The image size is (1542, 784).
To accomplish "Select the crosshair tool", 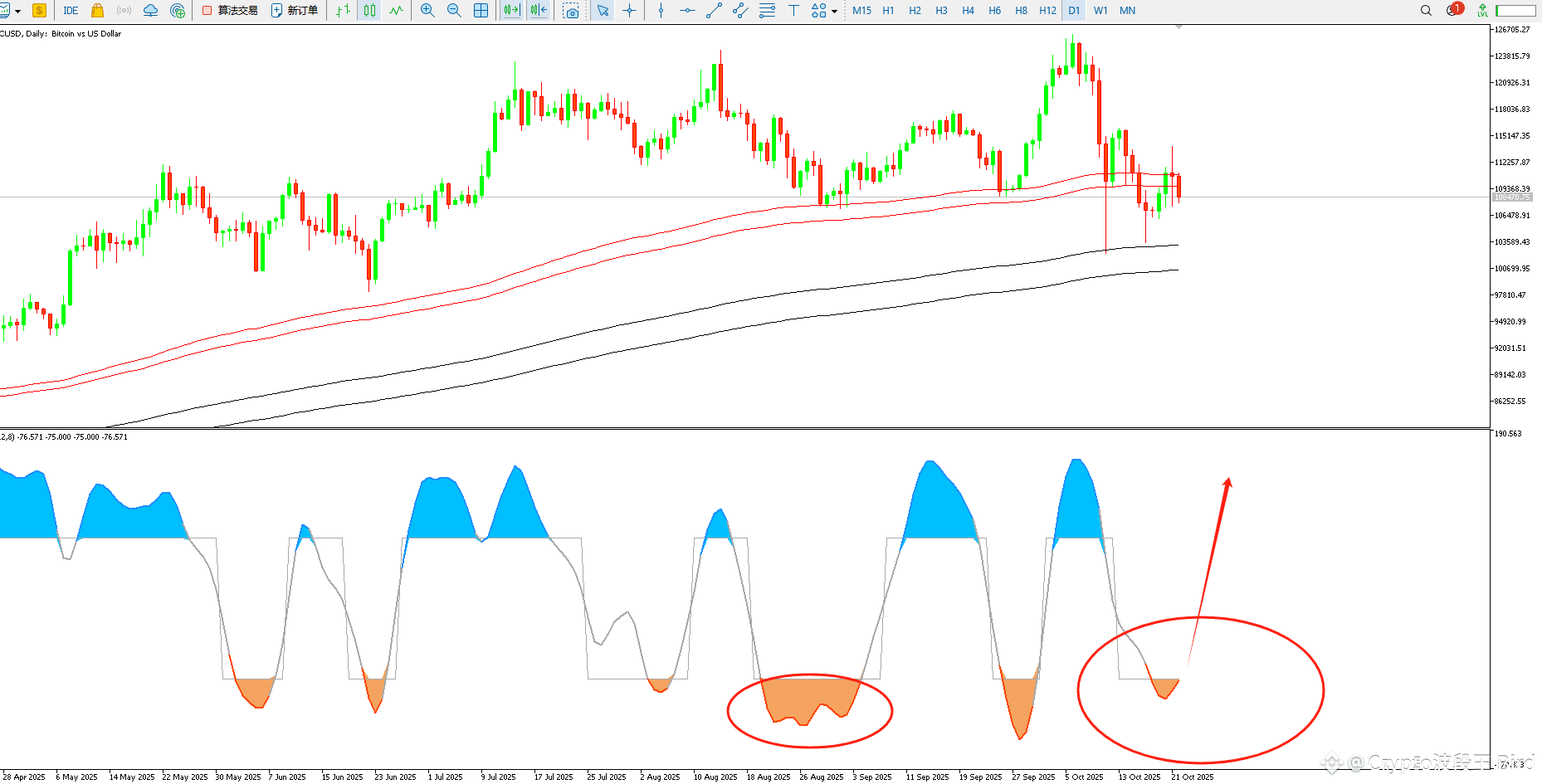I will pyautogui.click(x=629, y=11).
